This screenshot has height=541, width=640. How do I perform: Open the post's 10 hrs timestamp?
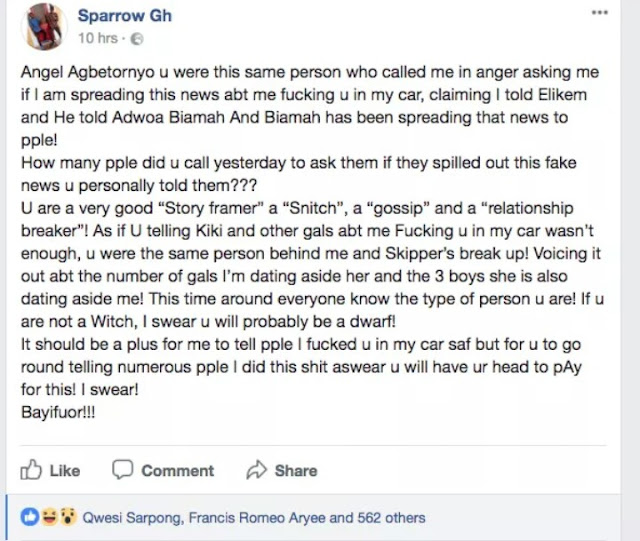tap(98, 38)
